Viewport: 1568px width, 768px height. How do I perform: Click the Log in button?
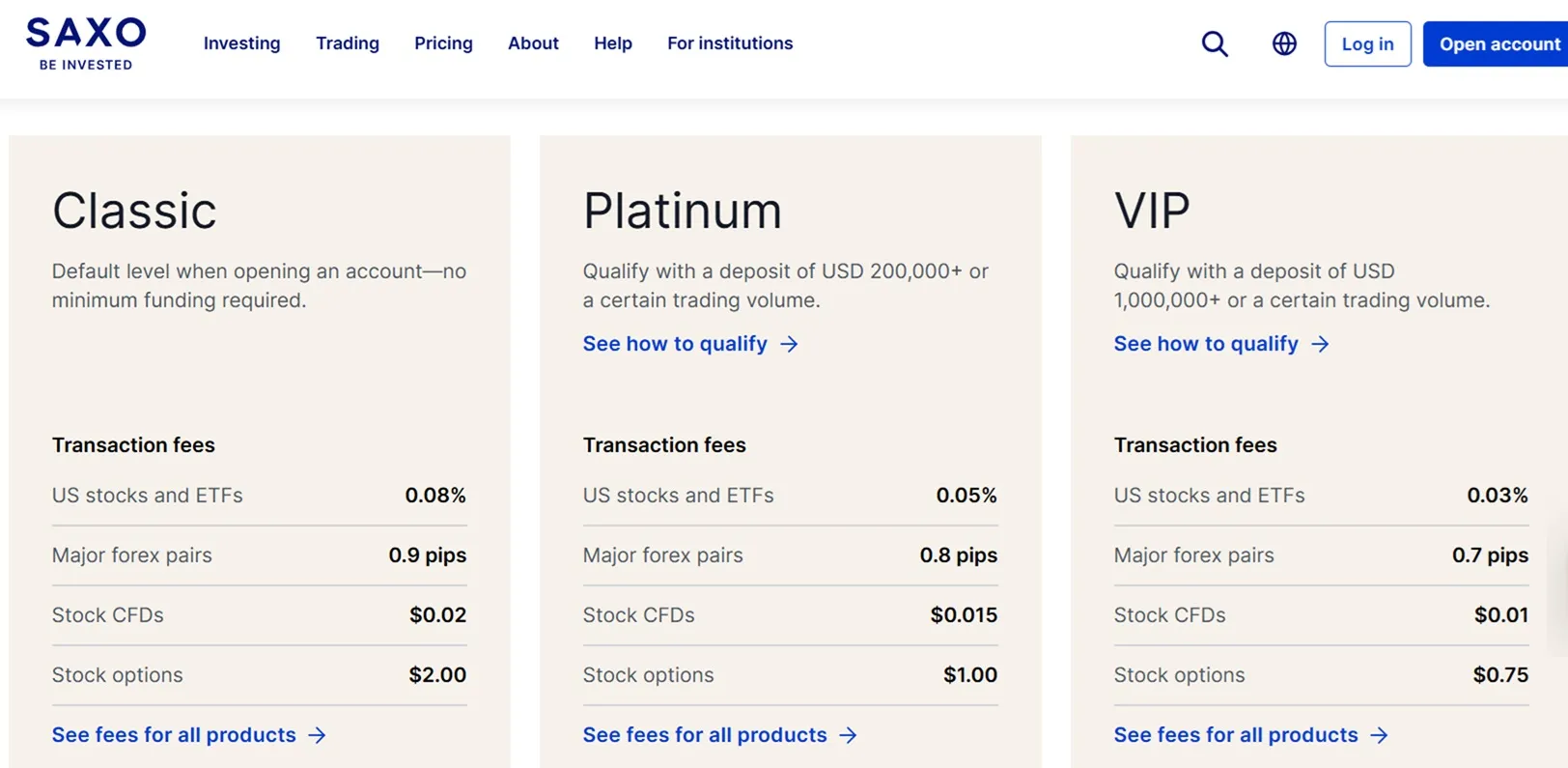pyautogui.click(x=1367, y=43)
